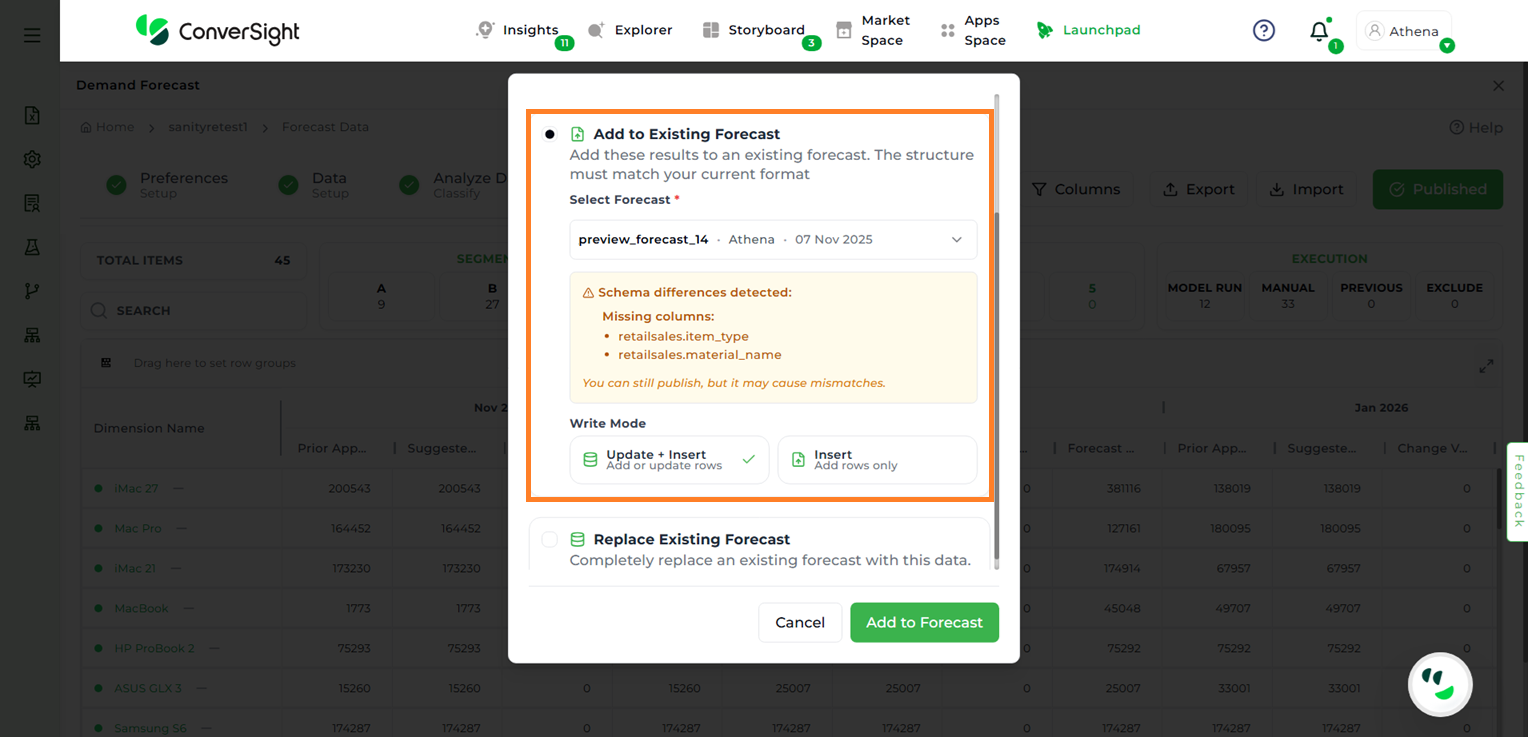The width and height of the screenshot is (1528, 737).
Task: Open the Select Forecast dropdown
Action: coord(772,240)
